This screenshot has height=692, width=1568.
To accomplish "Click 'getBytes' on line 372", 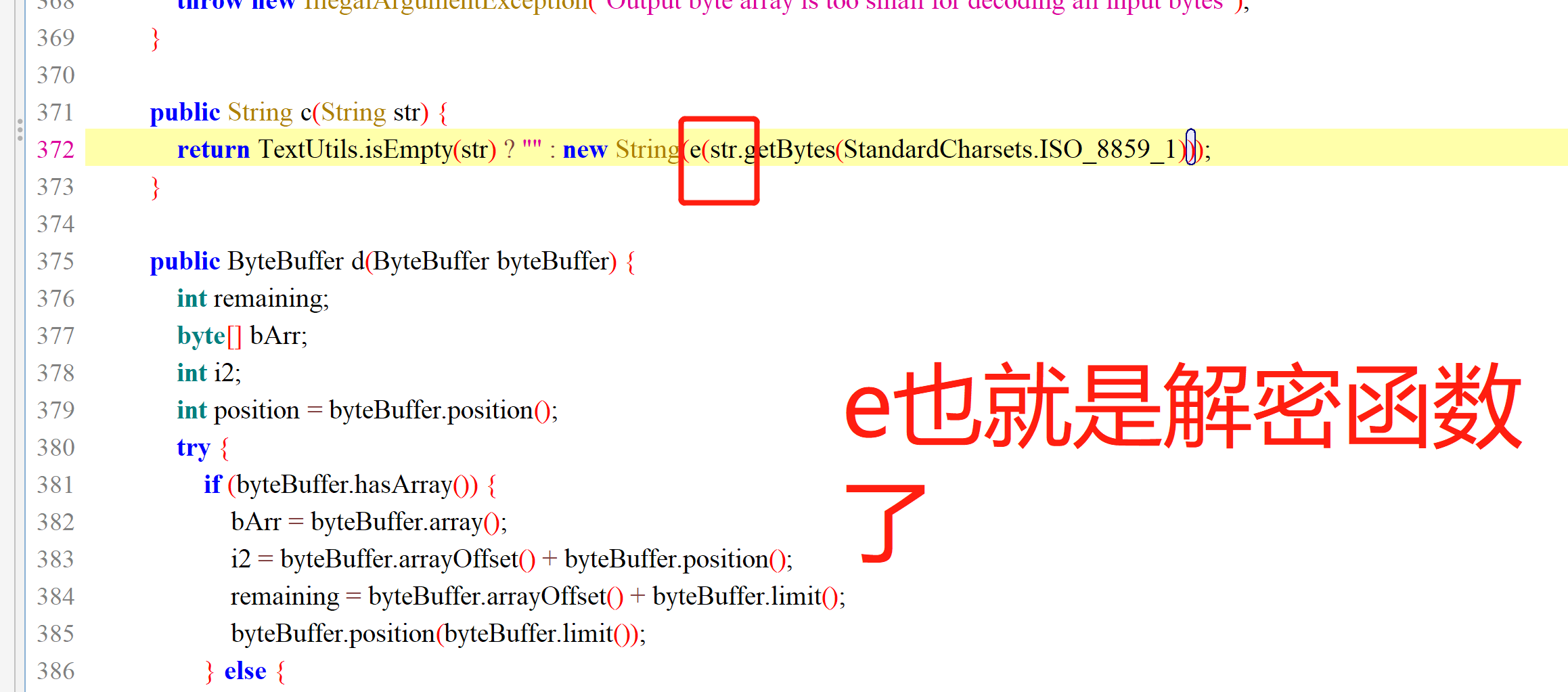I will tap(790, 150).
